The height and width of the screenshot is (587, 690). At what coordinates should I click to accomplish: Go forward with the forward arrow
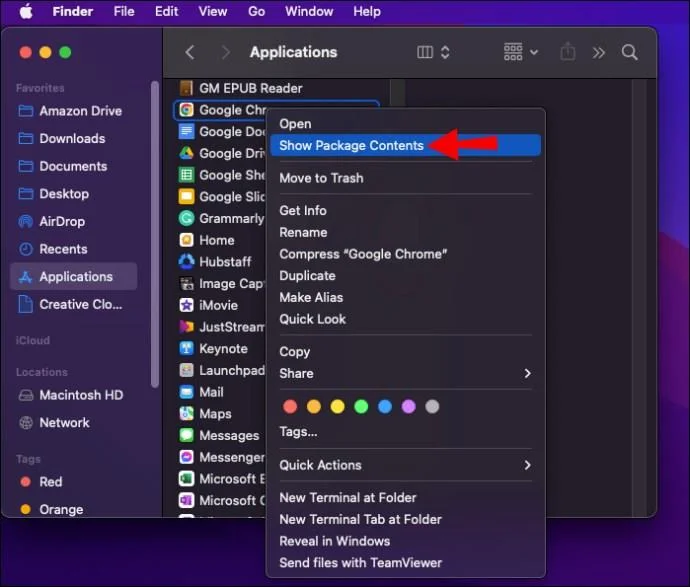pos(225,52)
